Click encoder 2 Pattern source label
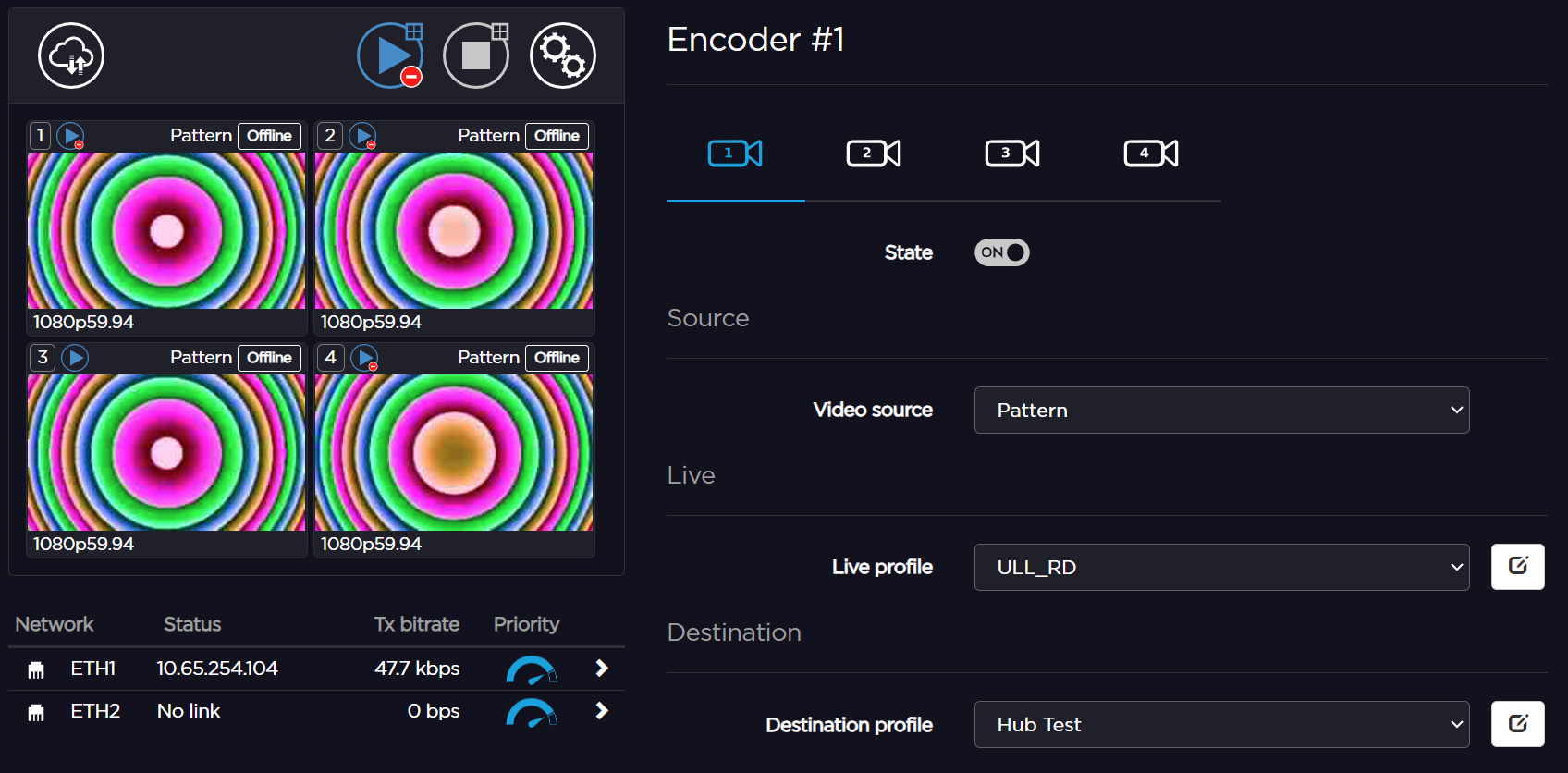This screenshot has width=1568, height=773. (x=488, y=136)
